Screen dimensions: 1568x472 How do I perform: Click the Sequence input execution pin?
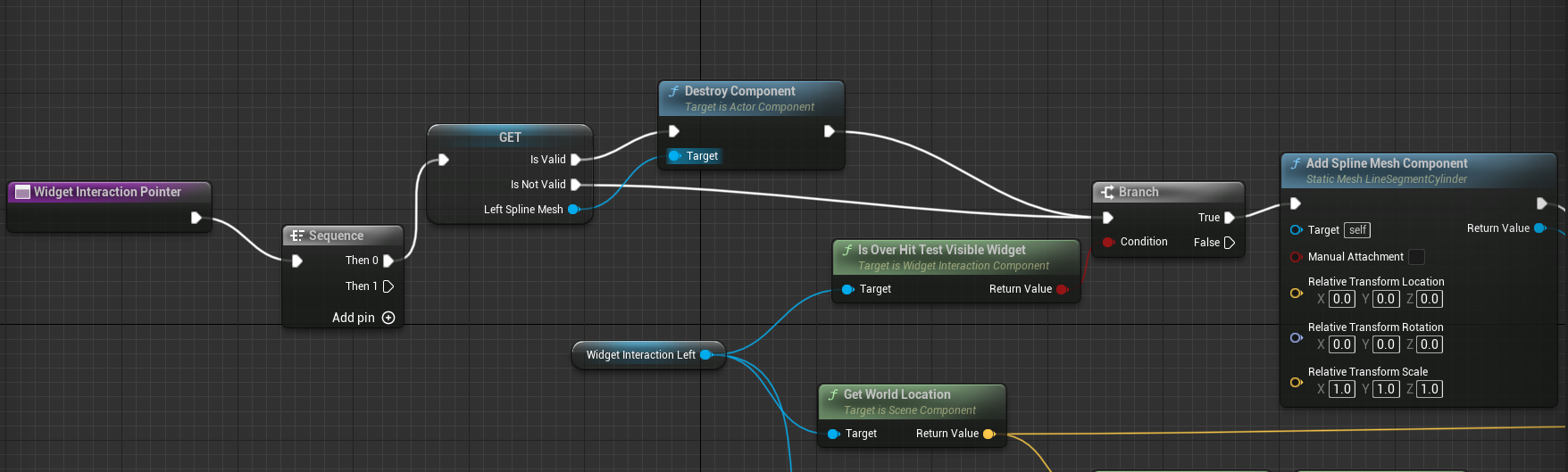pyautogui.click(x=297, y=261)
